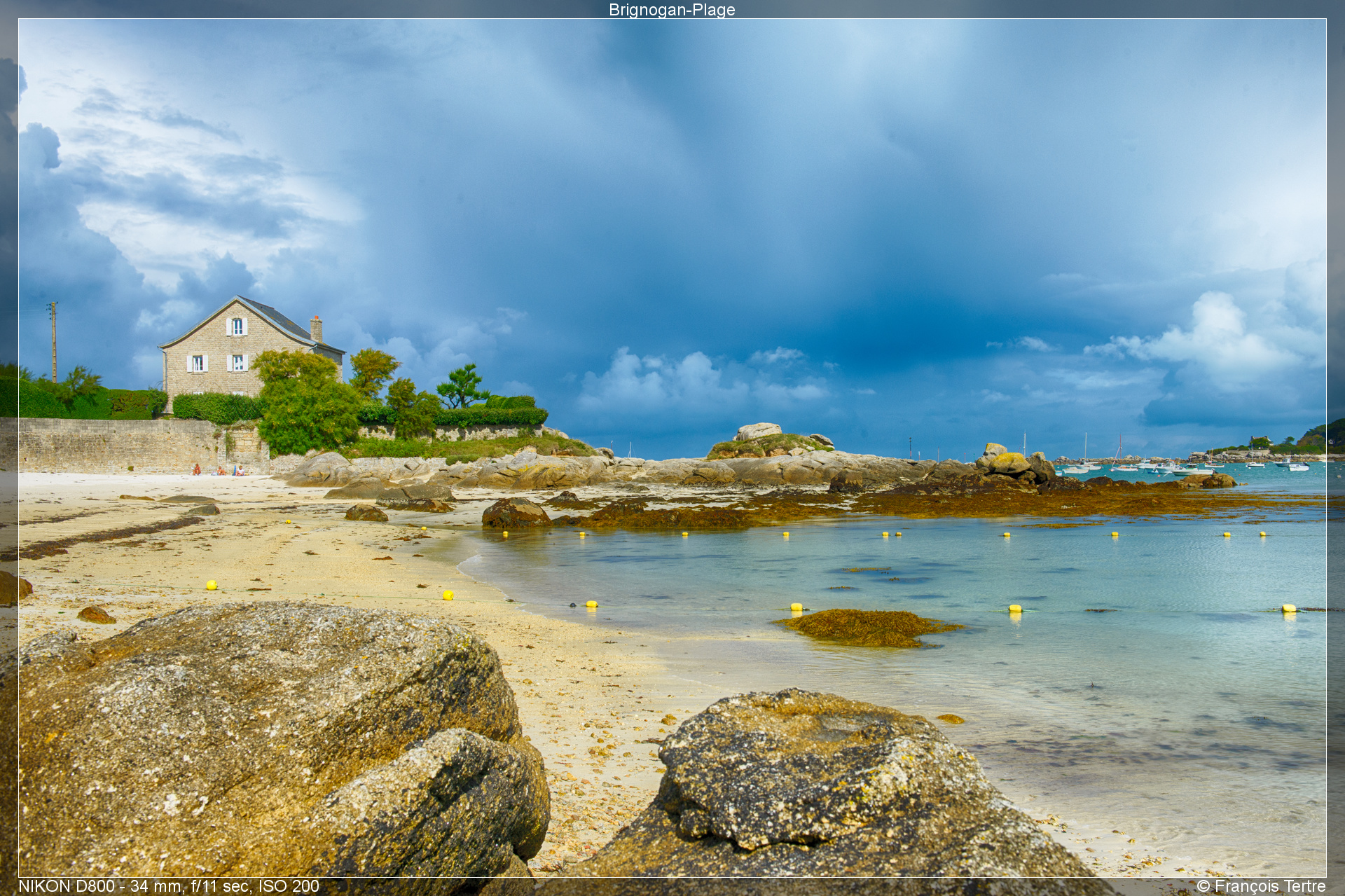This screenshot has width=1345, height=896.
Task: Click the beach photograph of the stone house
Action: (672, 448)
